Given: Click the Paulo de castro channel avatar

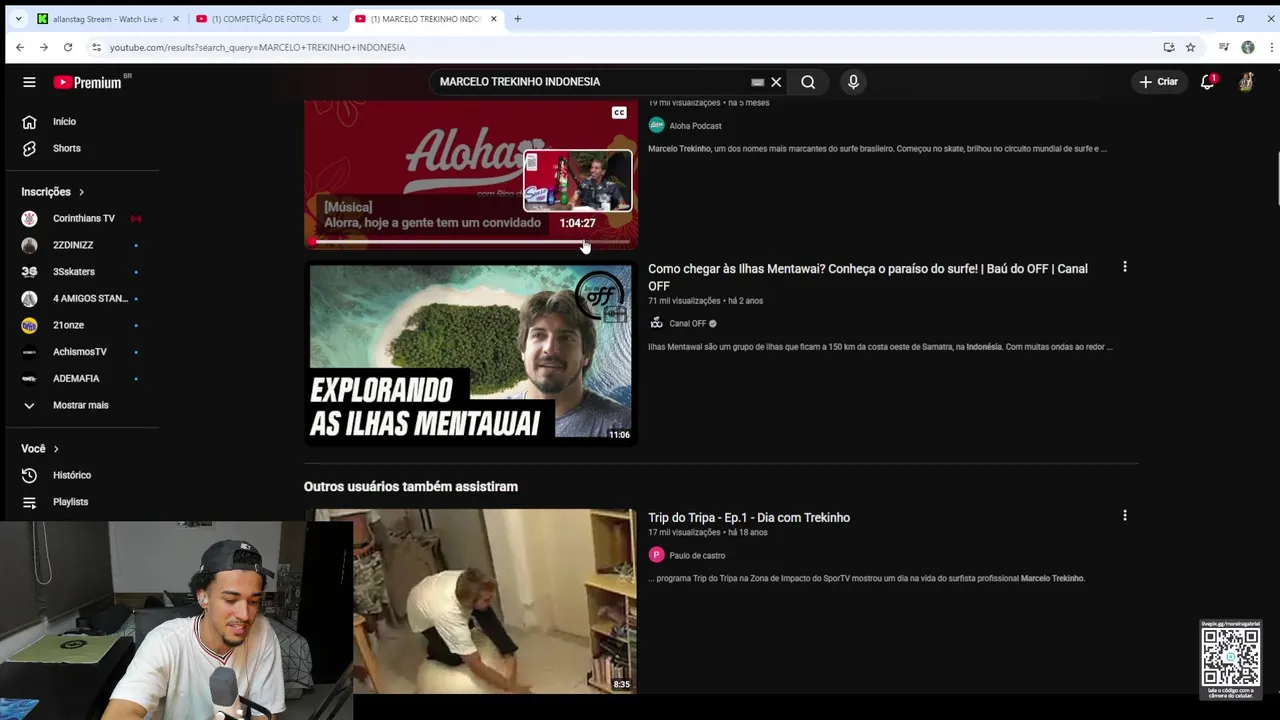Looking at the screenshot, I should click(x=656, y=555).
